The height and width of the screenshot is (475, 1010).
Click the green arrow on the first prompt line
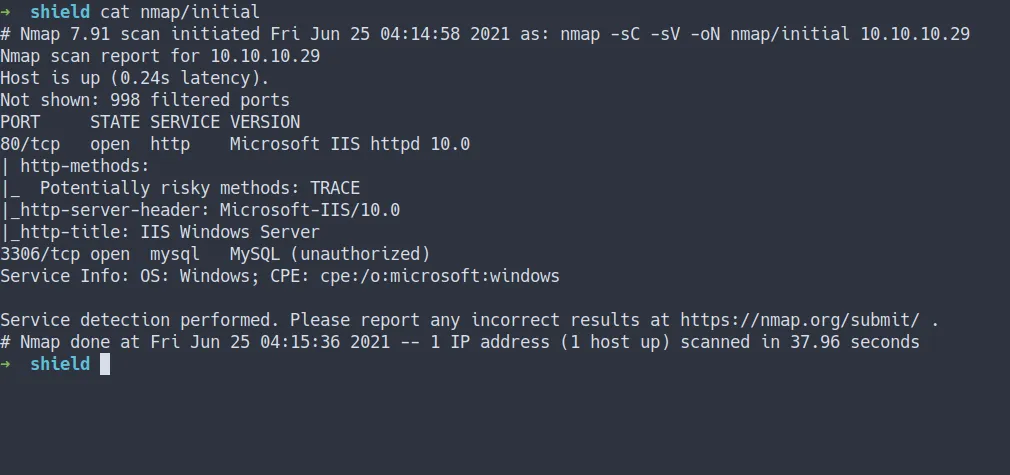click(x=6, y=12)
